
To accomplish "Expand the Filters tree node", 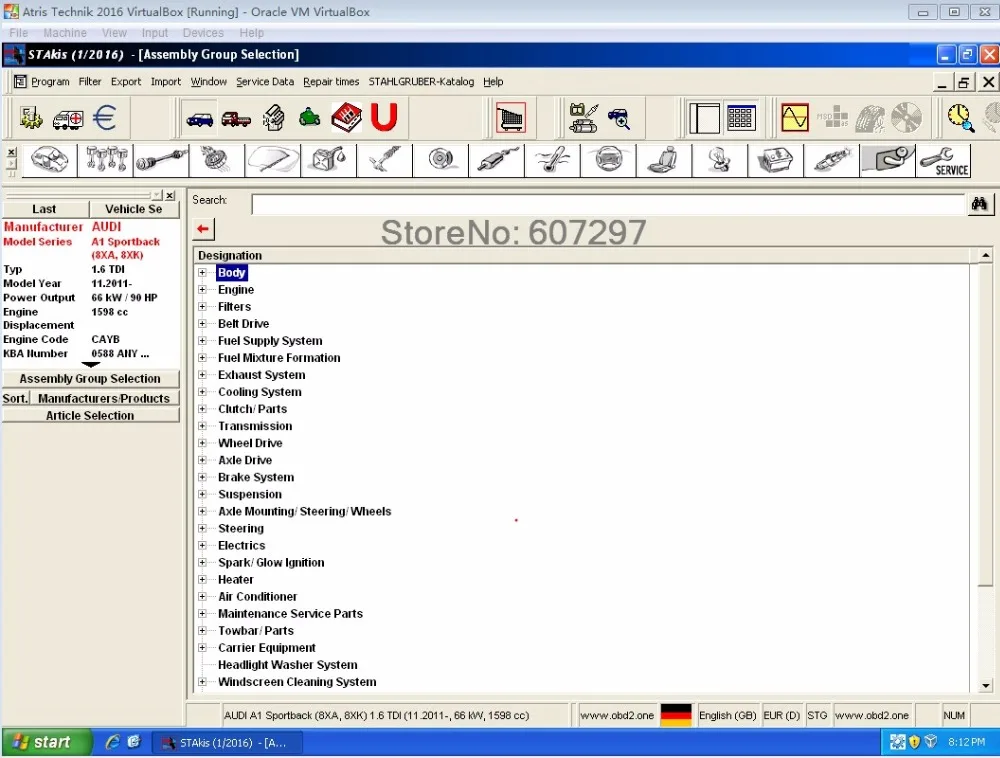I will [202, 307].
